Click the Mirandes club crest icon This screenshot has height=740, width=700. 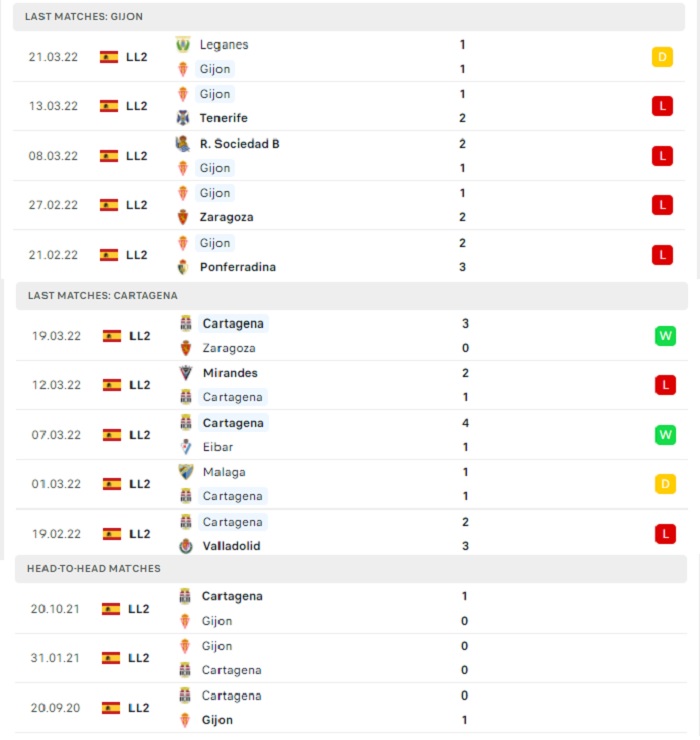pyautogui.click(x=186, y=373)
